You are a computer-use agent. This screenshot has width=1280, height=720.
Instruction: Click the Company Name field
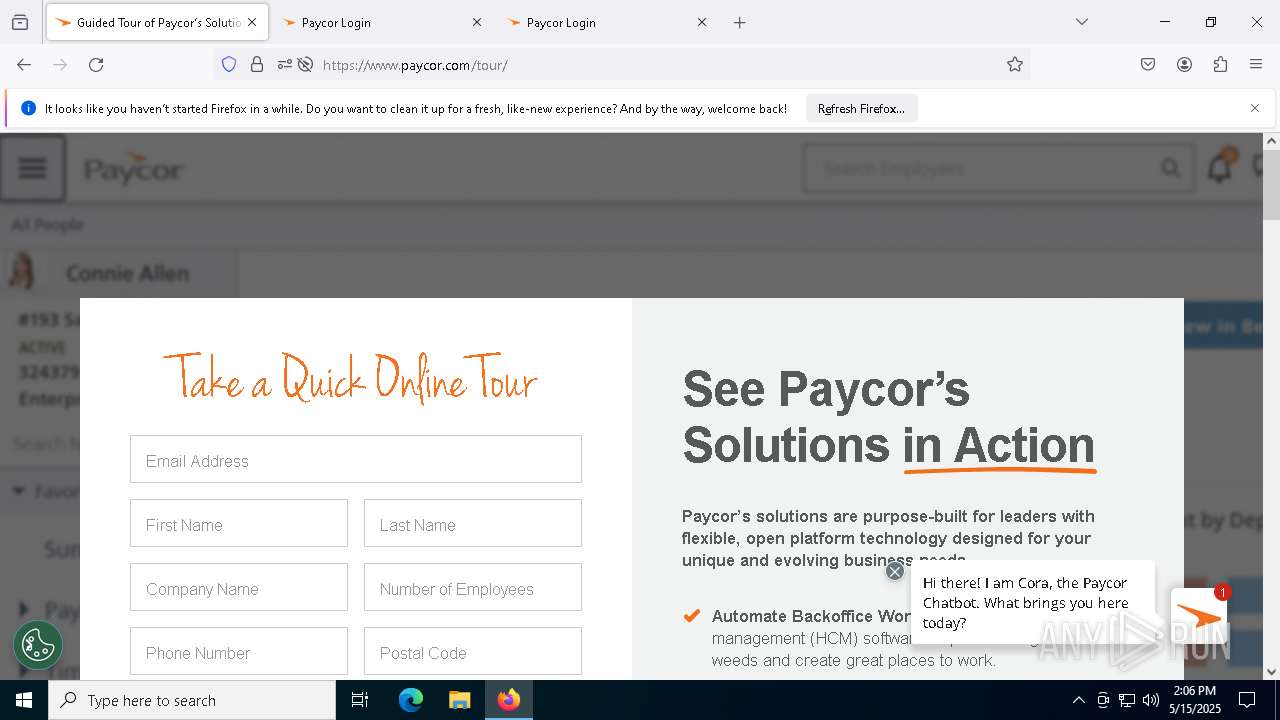click(x=239, y=588)
